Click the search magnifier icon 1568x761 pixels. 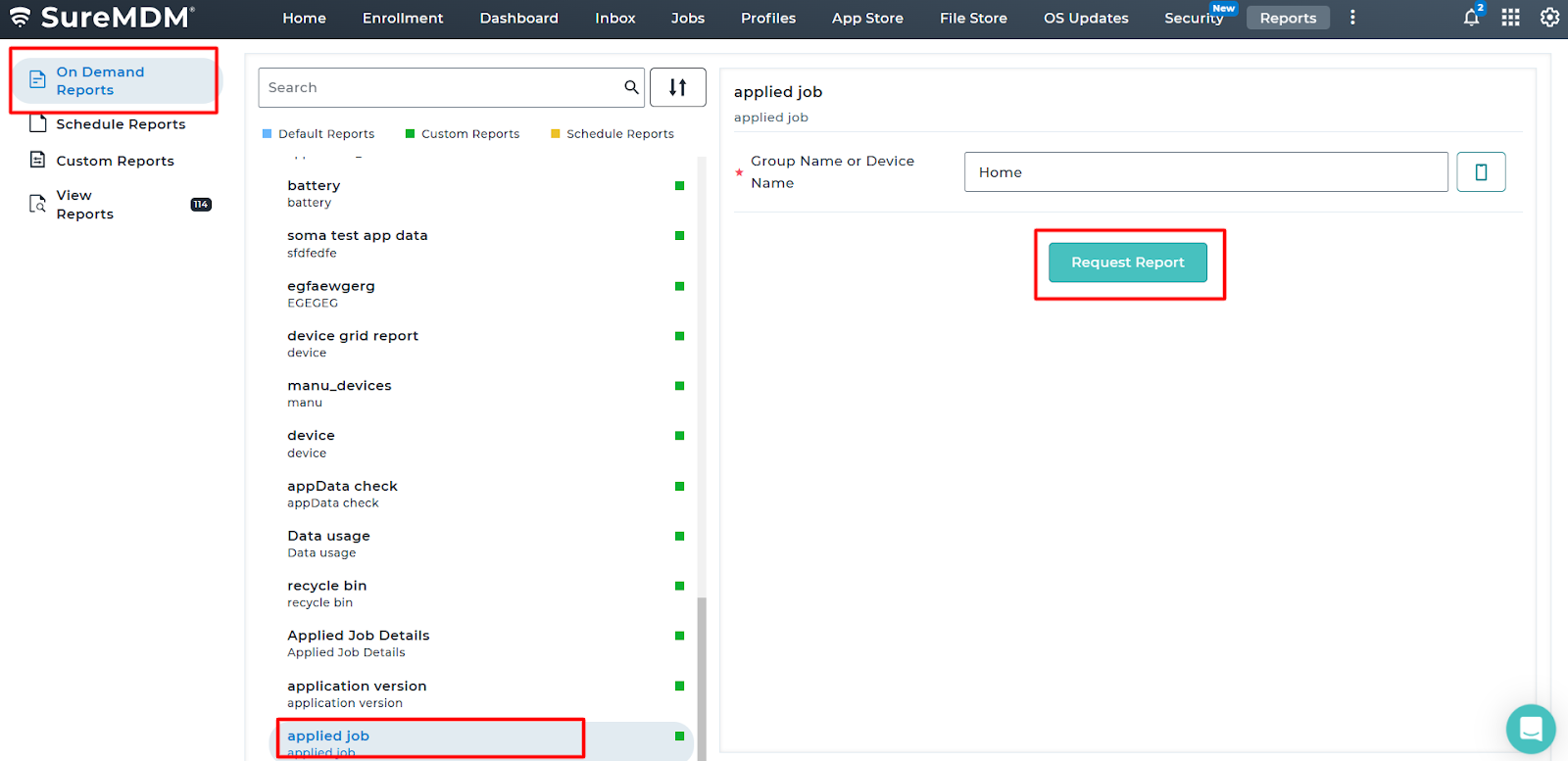click(x=631, y=87)
